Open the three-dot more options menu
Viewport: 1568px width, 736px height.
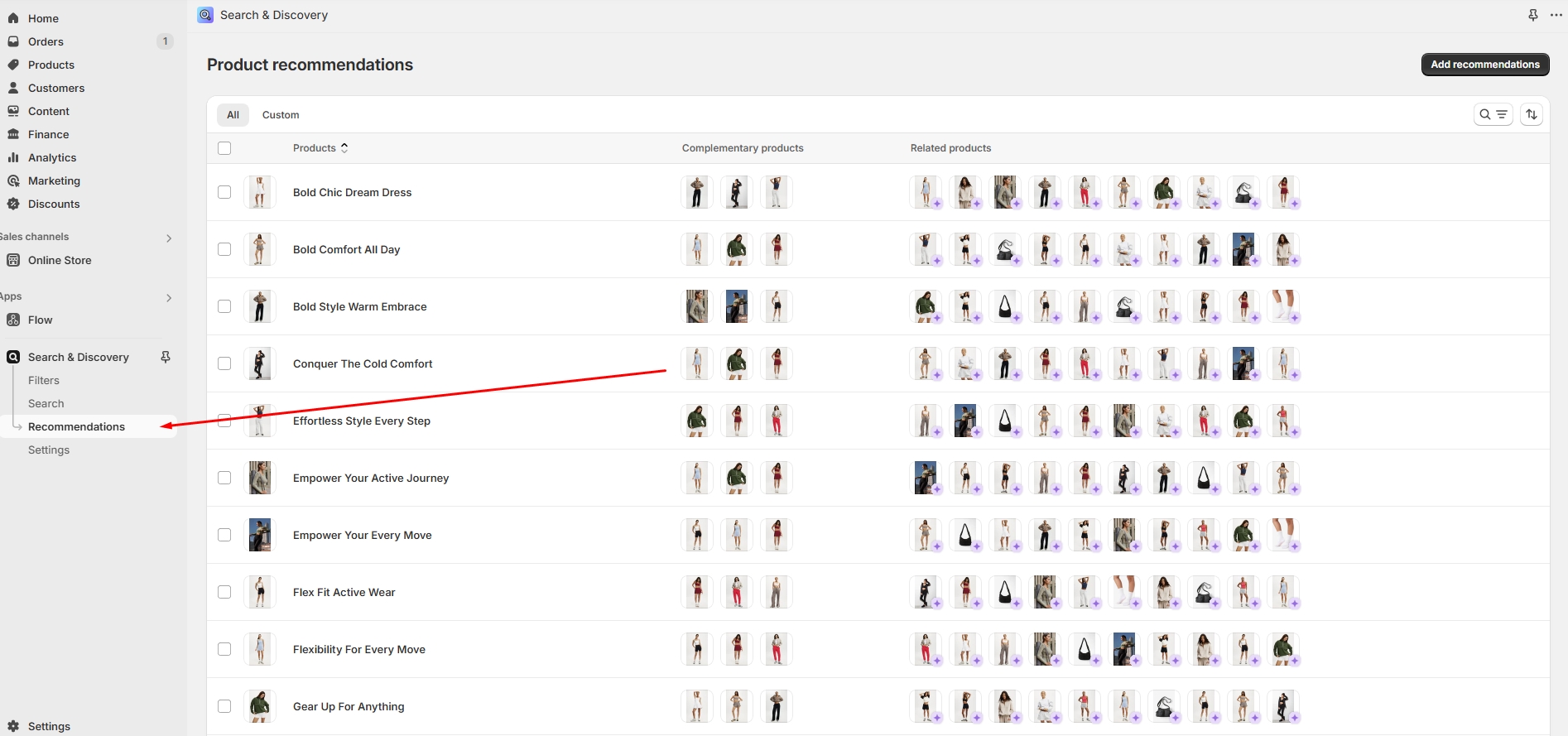[x=1556, y=15]
